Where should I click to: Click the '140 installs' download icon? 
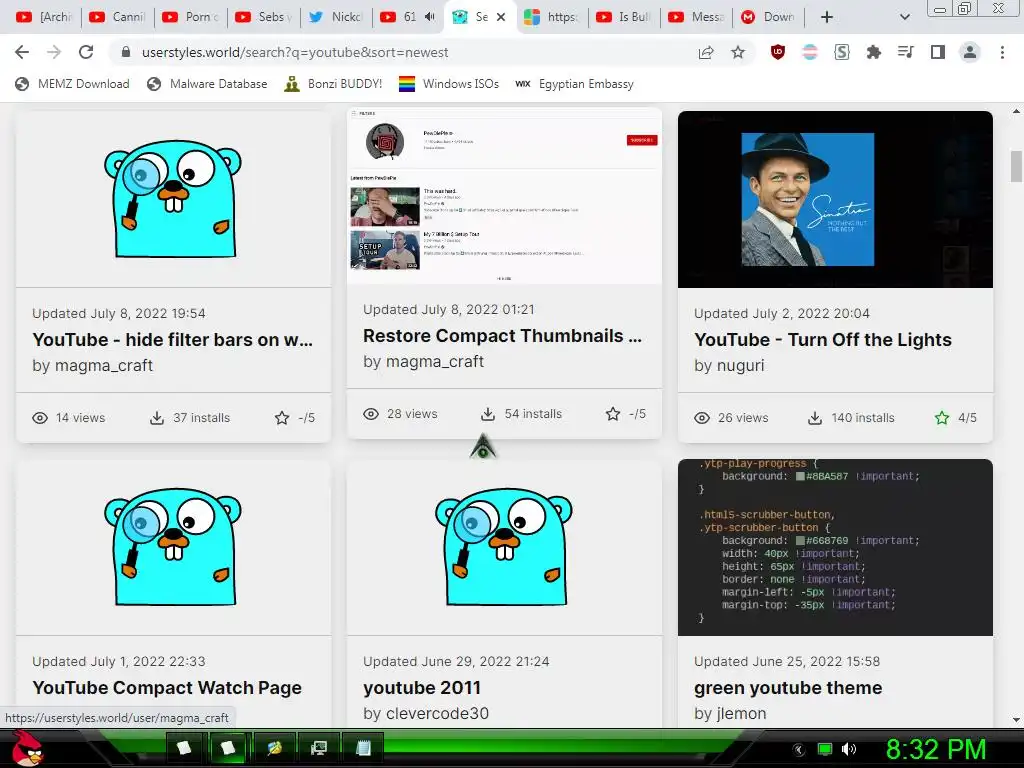click(815, 418)
